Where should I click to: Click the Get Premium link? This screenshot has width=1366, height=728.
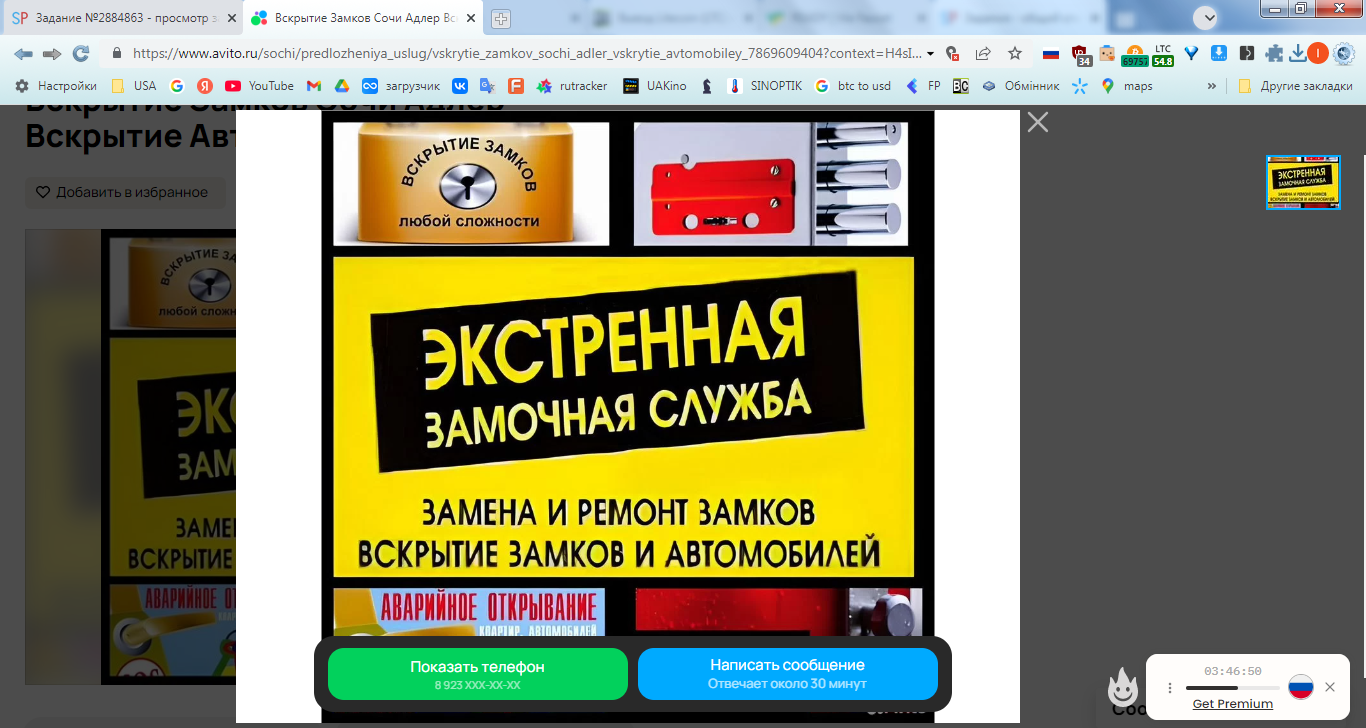[1233, 704]
